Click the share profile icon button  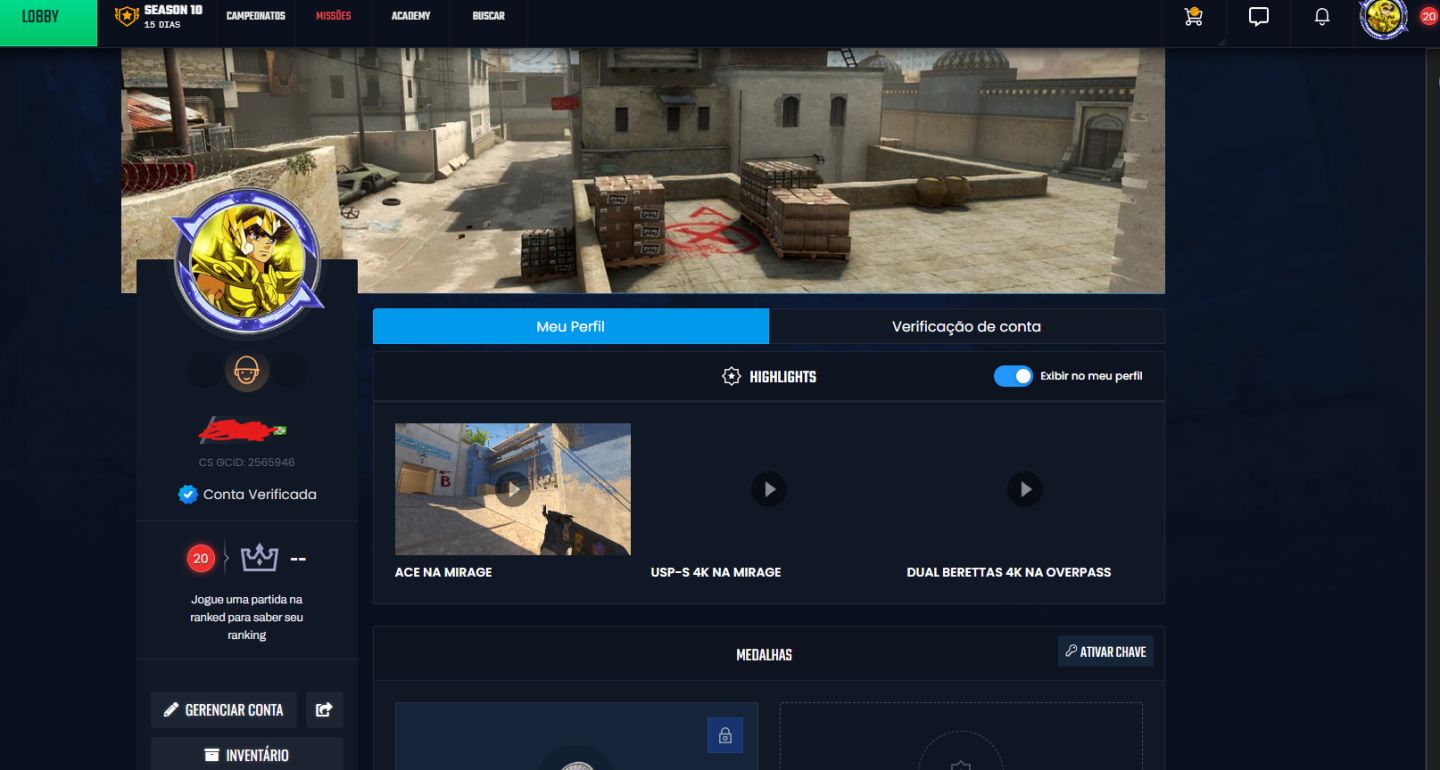[324, 709]
